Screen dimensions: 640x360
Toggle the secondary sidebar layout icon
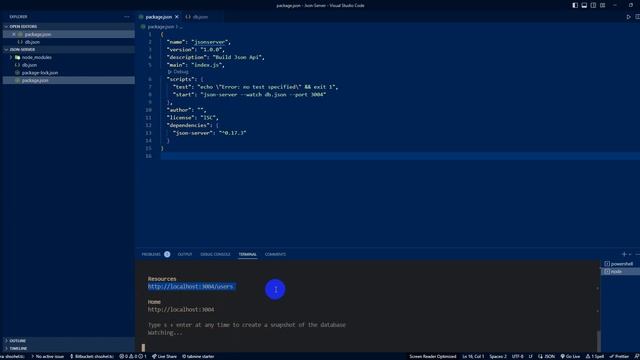pos(593,5)
